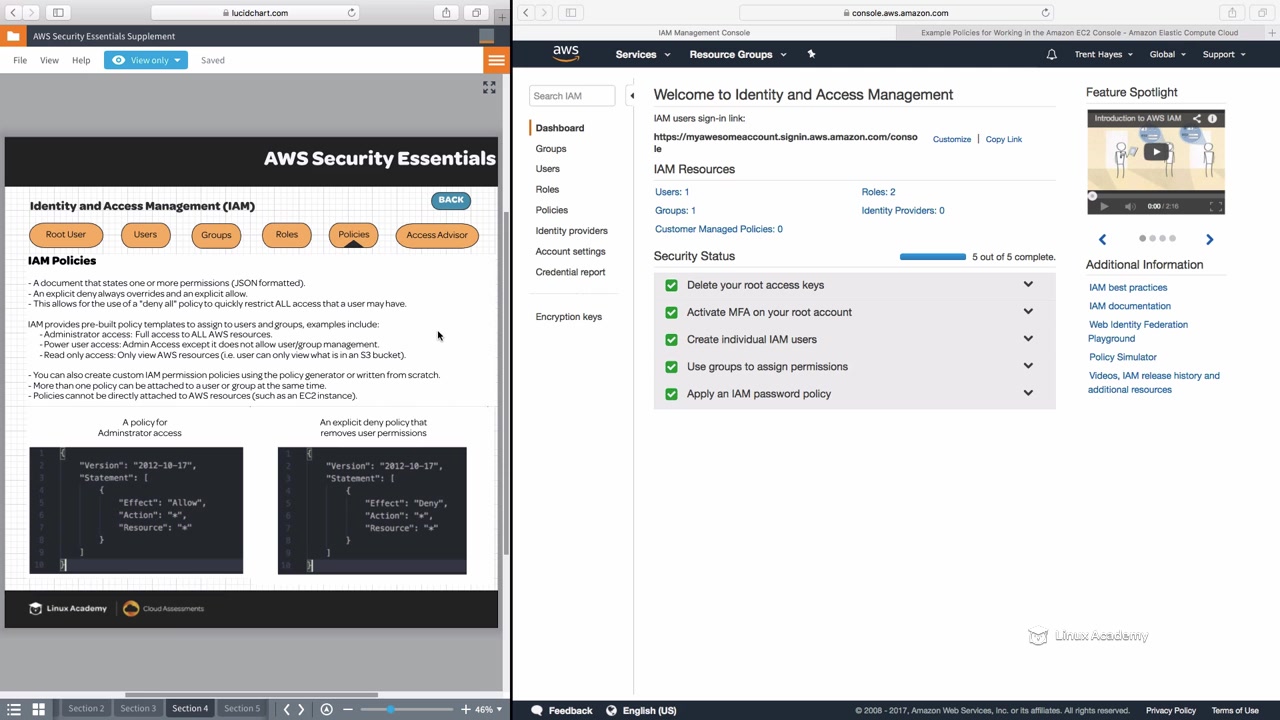Image resolution: width=1280 pixels, height=720 pixels.
Task: Open the AWS Services dropdown
Action: coord(642,54)
